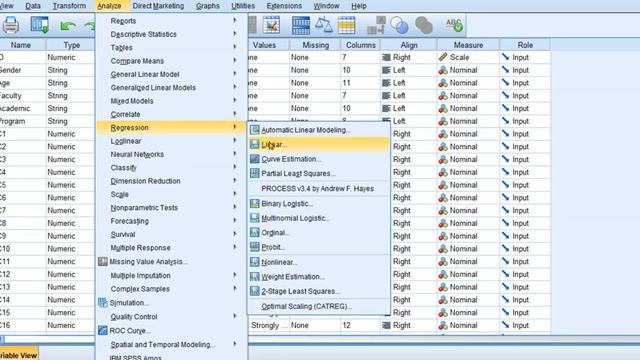The image size is (640, 360).
Task: Click the Columns cell showing 11
Action: point(360,83)
